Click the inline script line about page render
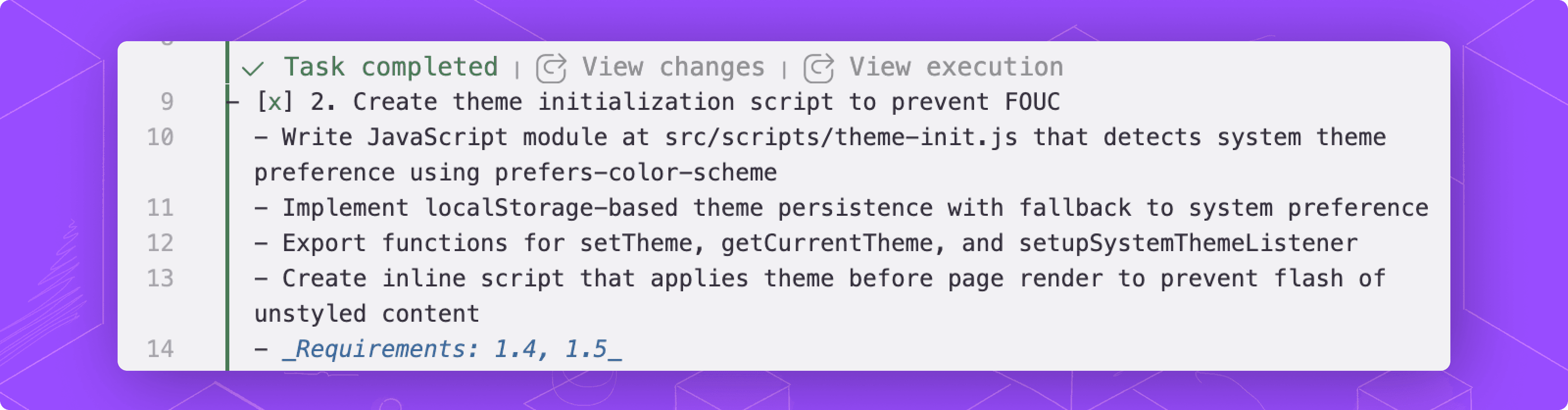1568x410 pixels. click(820, 296)
